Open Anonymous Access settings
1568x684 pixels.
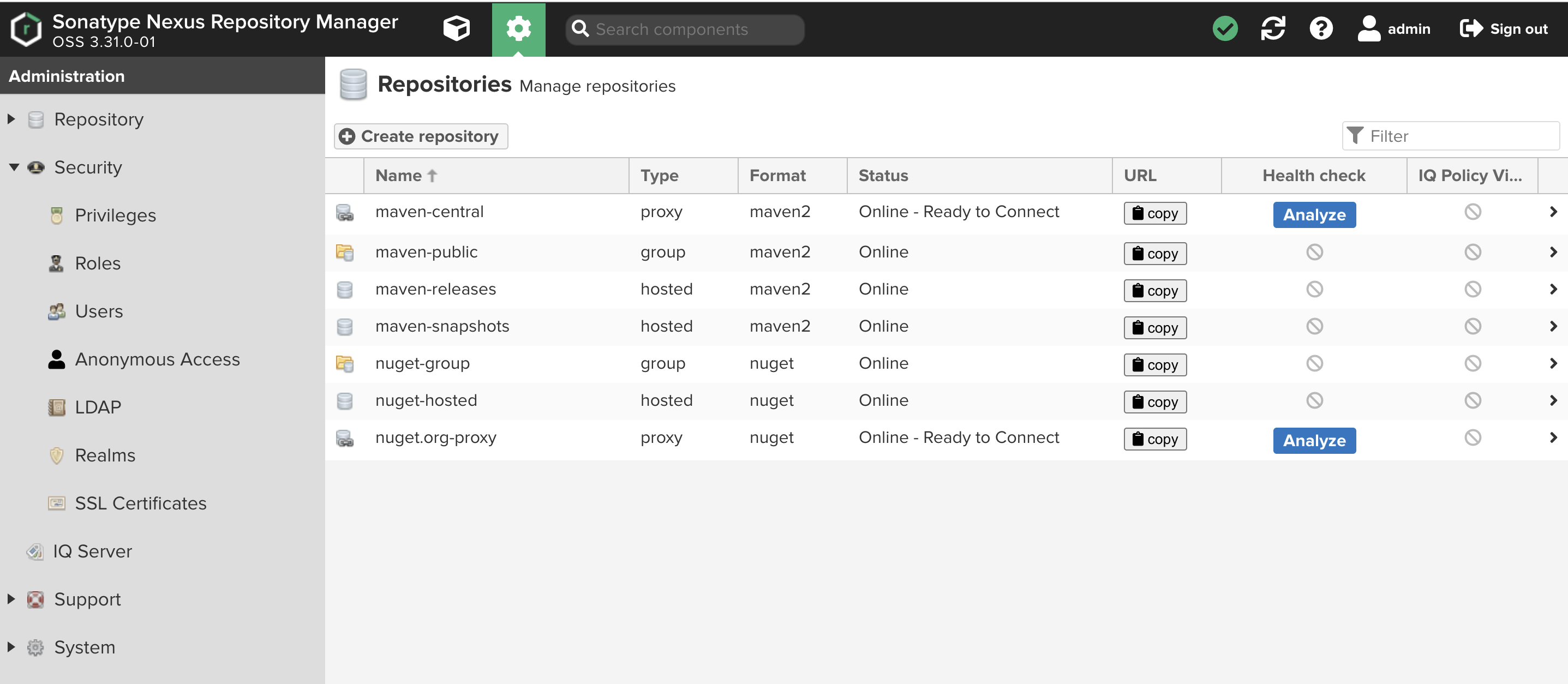pyautogui.click(x=157, y=359)
